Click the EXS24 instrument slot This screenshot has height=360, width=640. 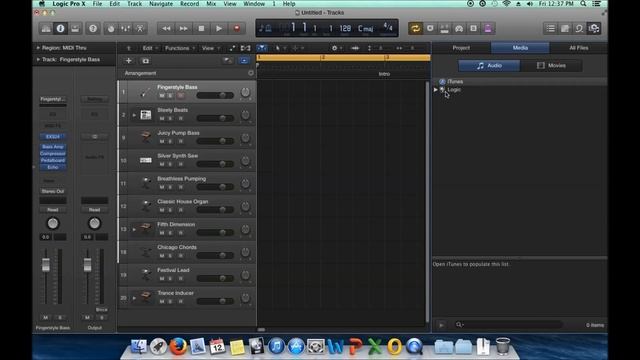53,136
